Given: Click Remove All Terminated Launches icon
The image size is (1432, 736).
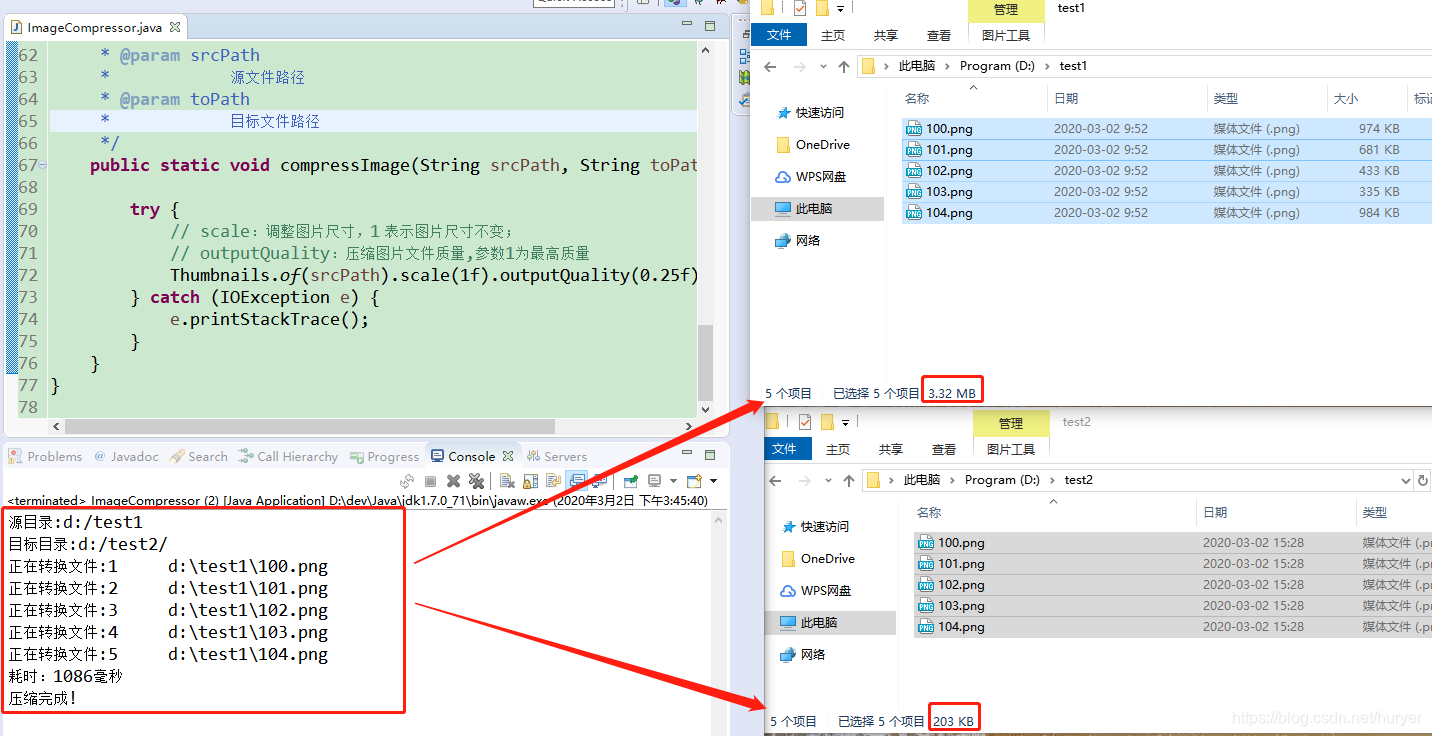Looking at the screenshot, I should (x=476, y=481).
